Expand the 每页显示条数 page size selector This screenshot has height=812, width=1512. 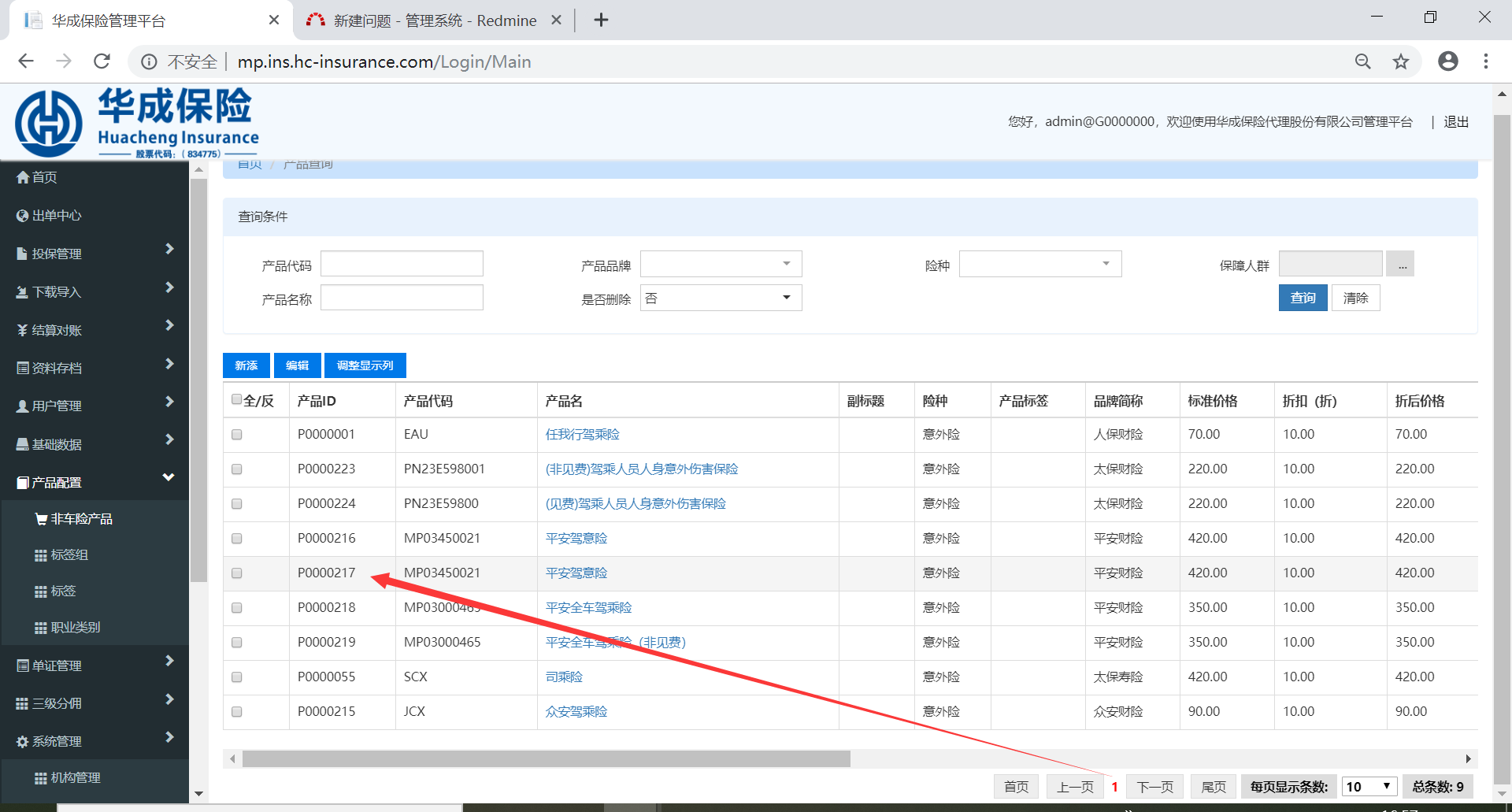coord(1369,786)
